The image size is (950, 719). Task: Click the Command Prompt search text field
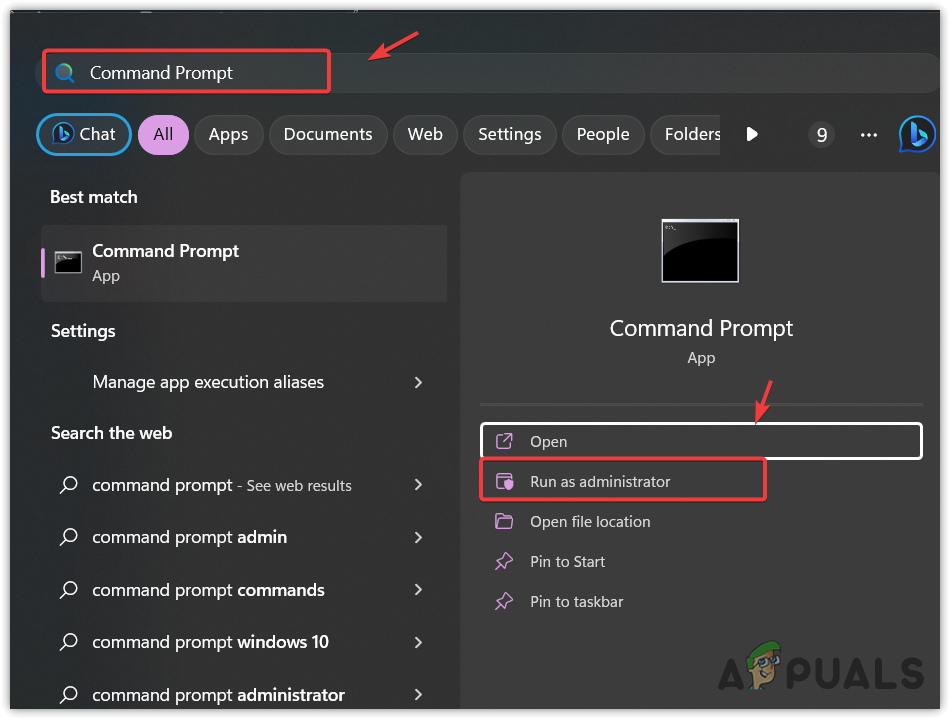[x=200, y=73]
